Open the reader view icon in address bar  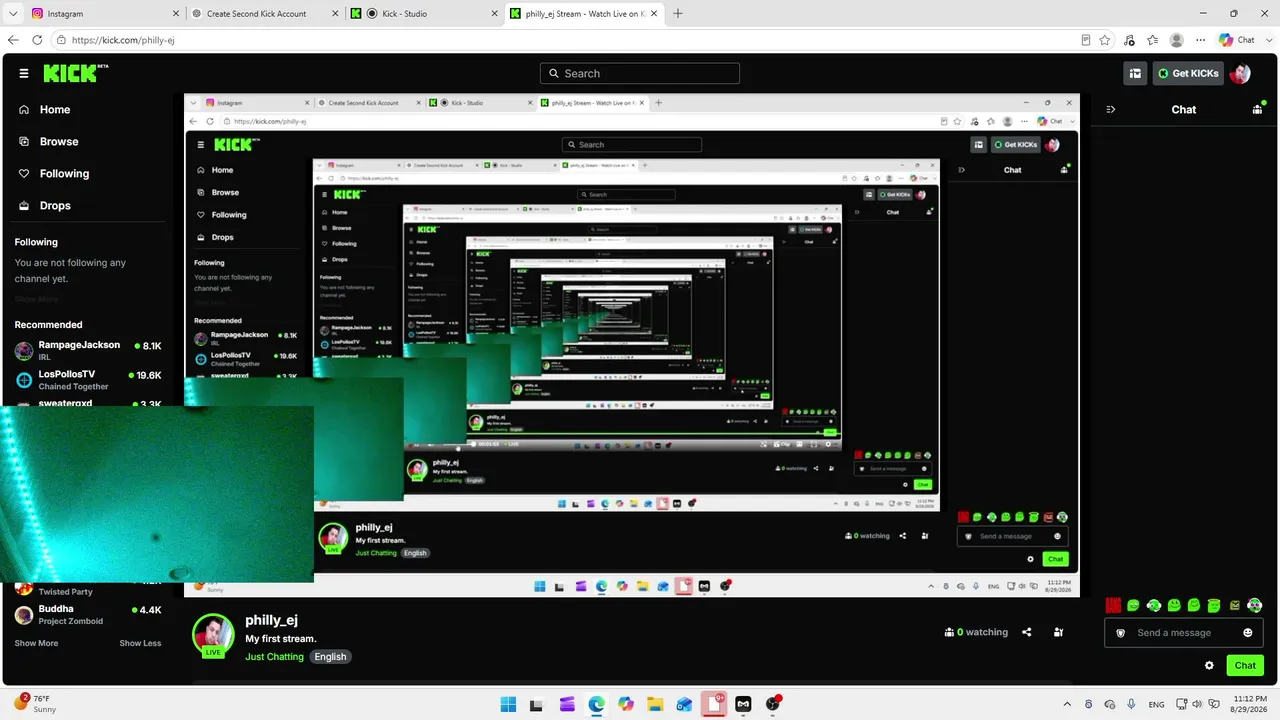[x=1086, y=40]
